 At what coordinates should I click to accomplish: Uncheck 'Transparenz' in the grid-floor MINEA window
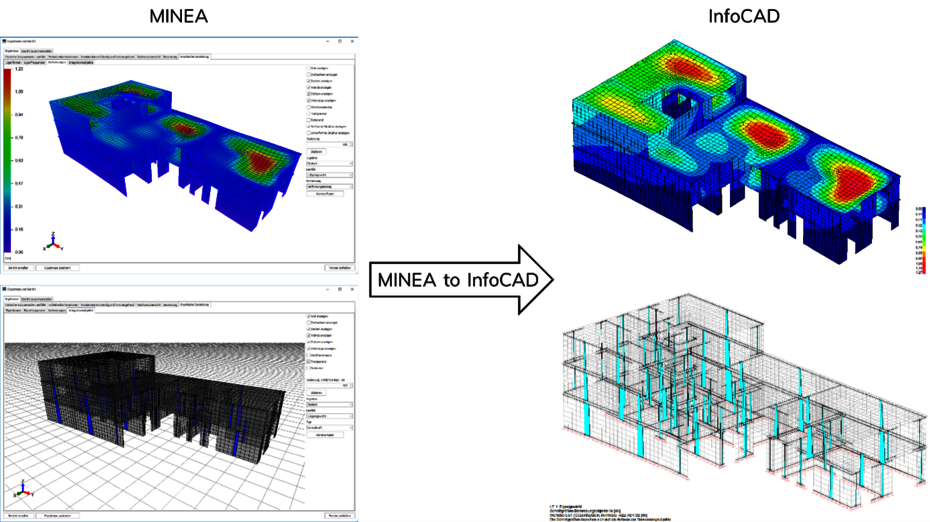coord(308,361)
